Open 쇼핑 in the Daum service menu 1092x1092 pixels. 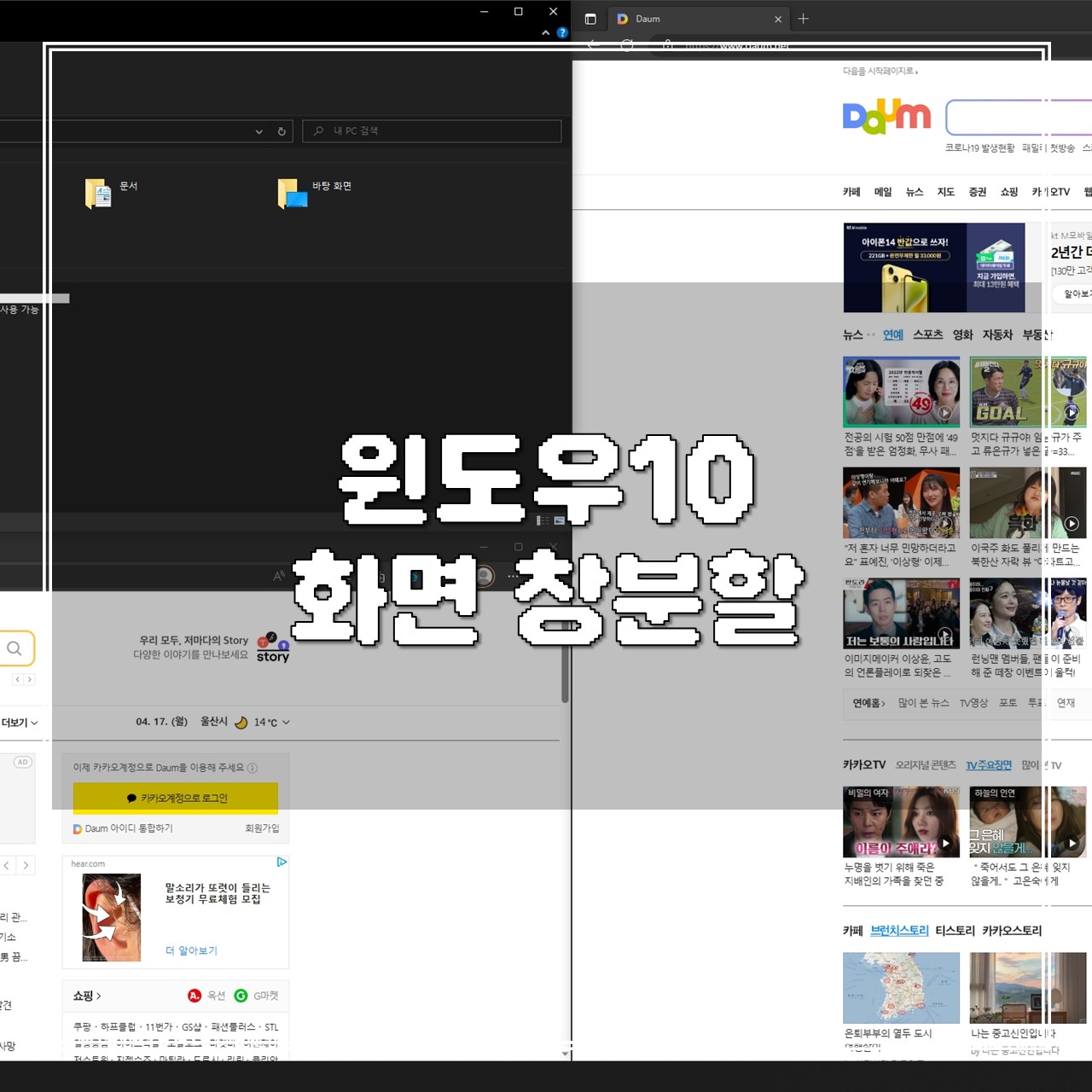pos(1009,192)
